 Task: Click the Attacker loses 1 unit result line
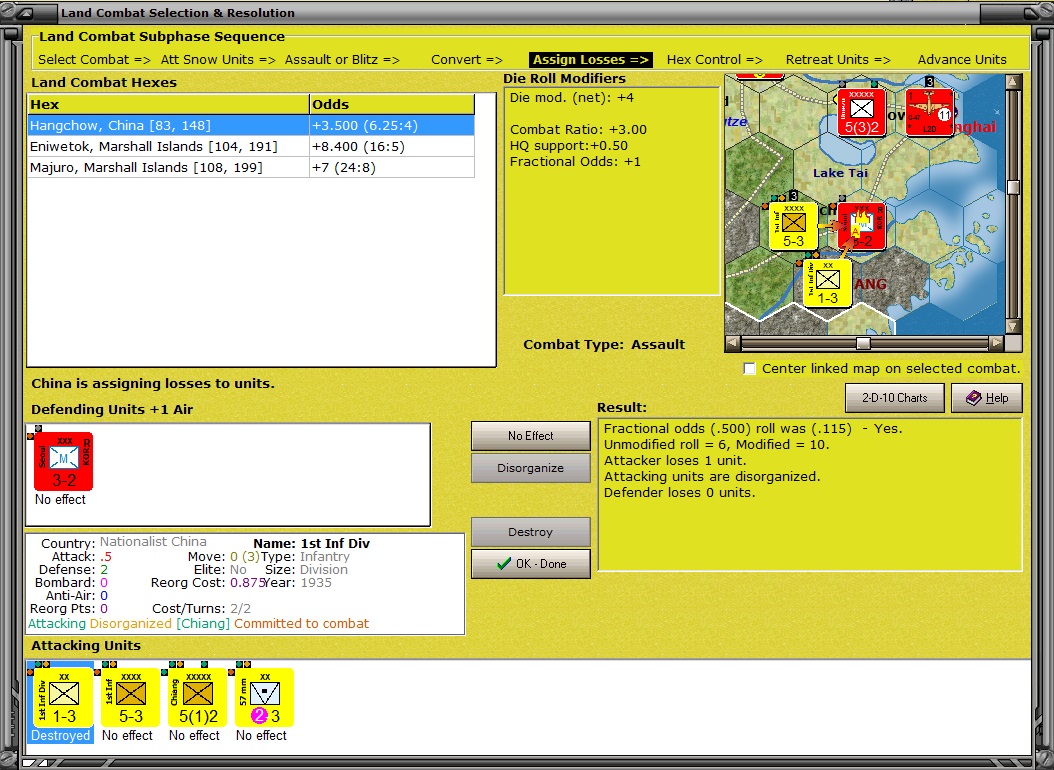tap(675, 460)
